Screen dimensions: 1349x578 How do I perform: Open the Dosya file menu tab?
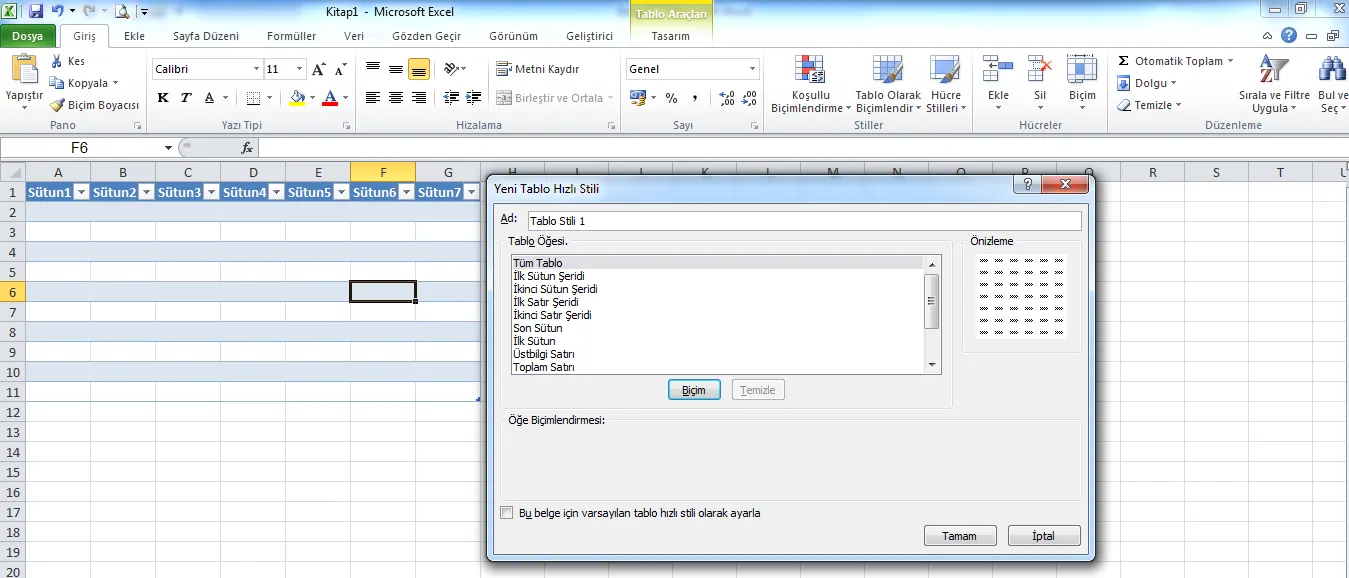coord(28,36)
